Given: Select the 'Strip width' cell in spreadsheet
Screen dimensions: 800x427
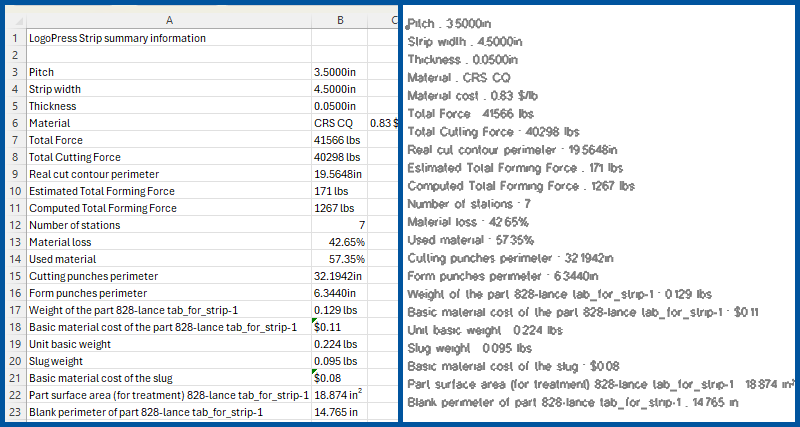Looking at the screenshot, I should 169,89.
